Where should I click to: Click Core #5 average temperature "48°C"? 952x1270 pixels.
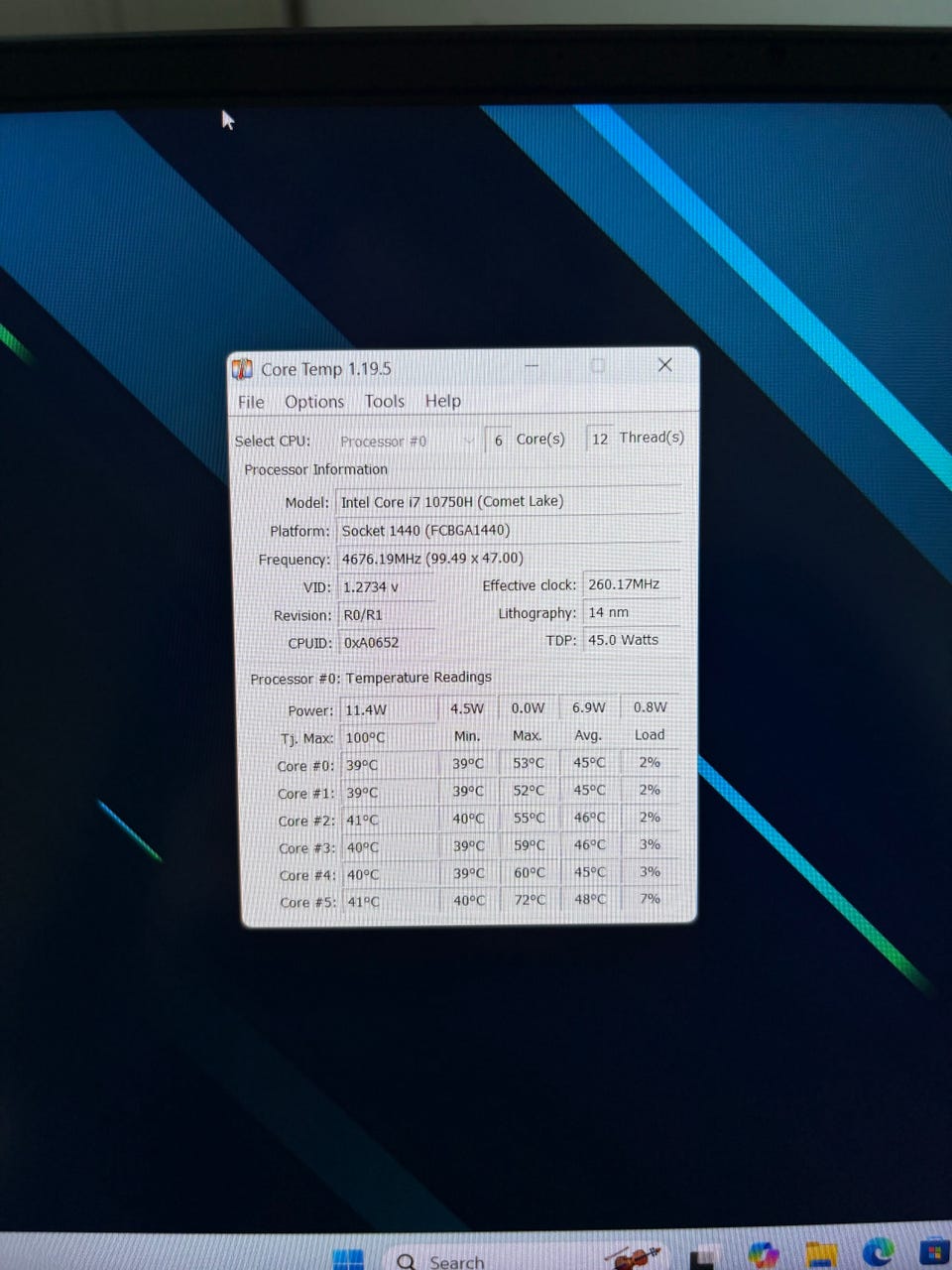pyautogui.click(x=590, y=899)
